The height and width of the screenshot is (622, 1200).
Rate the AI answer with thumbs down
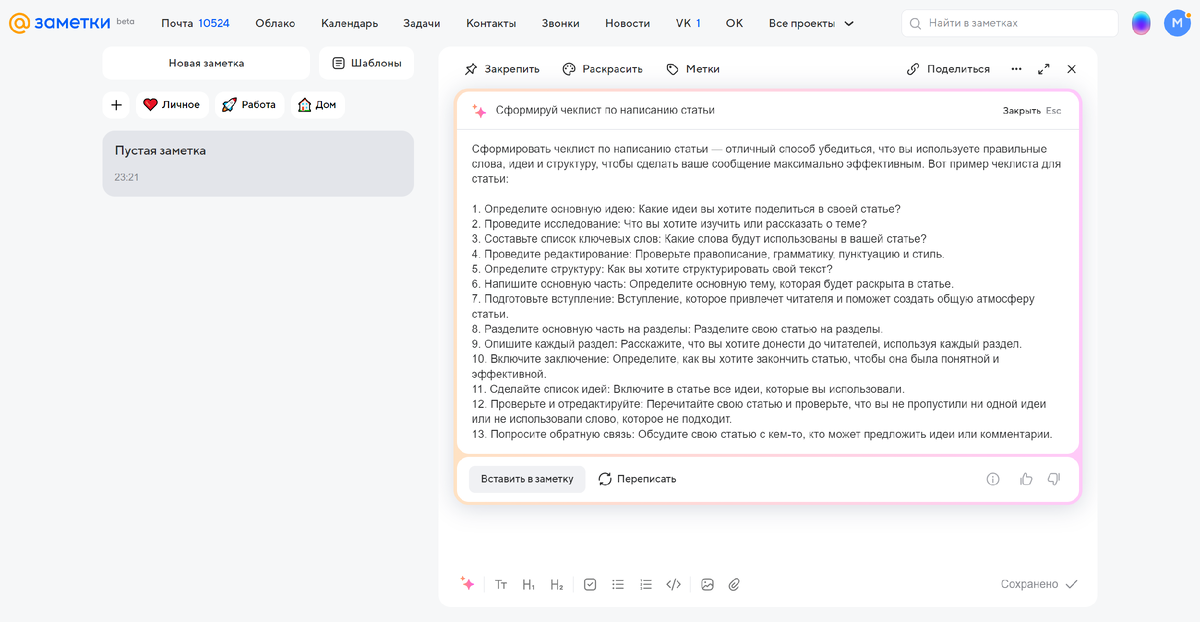point(1053,479)
